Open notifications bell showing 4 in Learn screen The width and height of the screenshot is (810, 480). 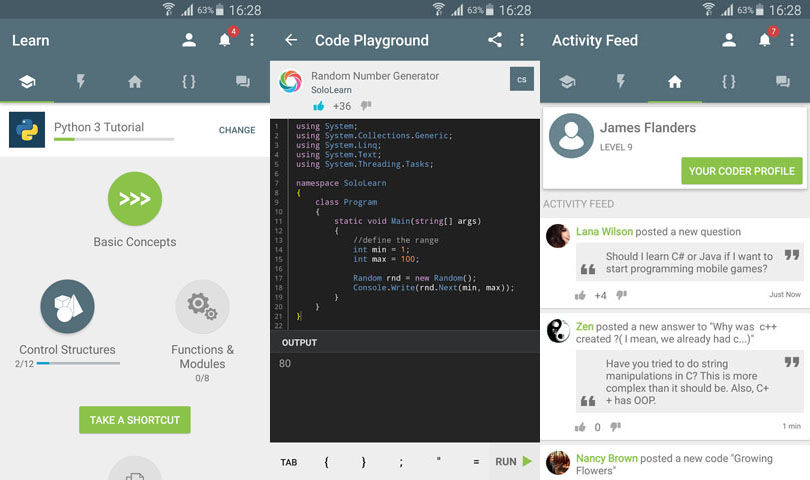226,39
